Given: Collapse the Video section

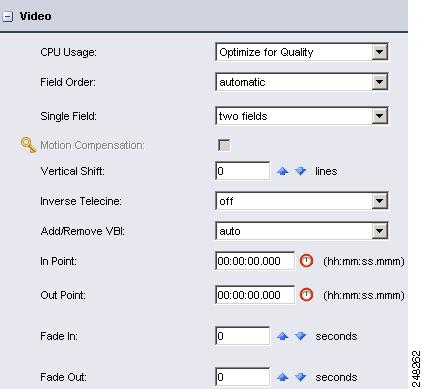Looking at the screenshot, I should 8,16.
